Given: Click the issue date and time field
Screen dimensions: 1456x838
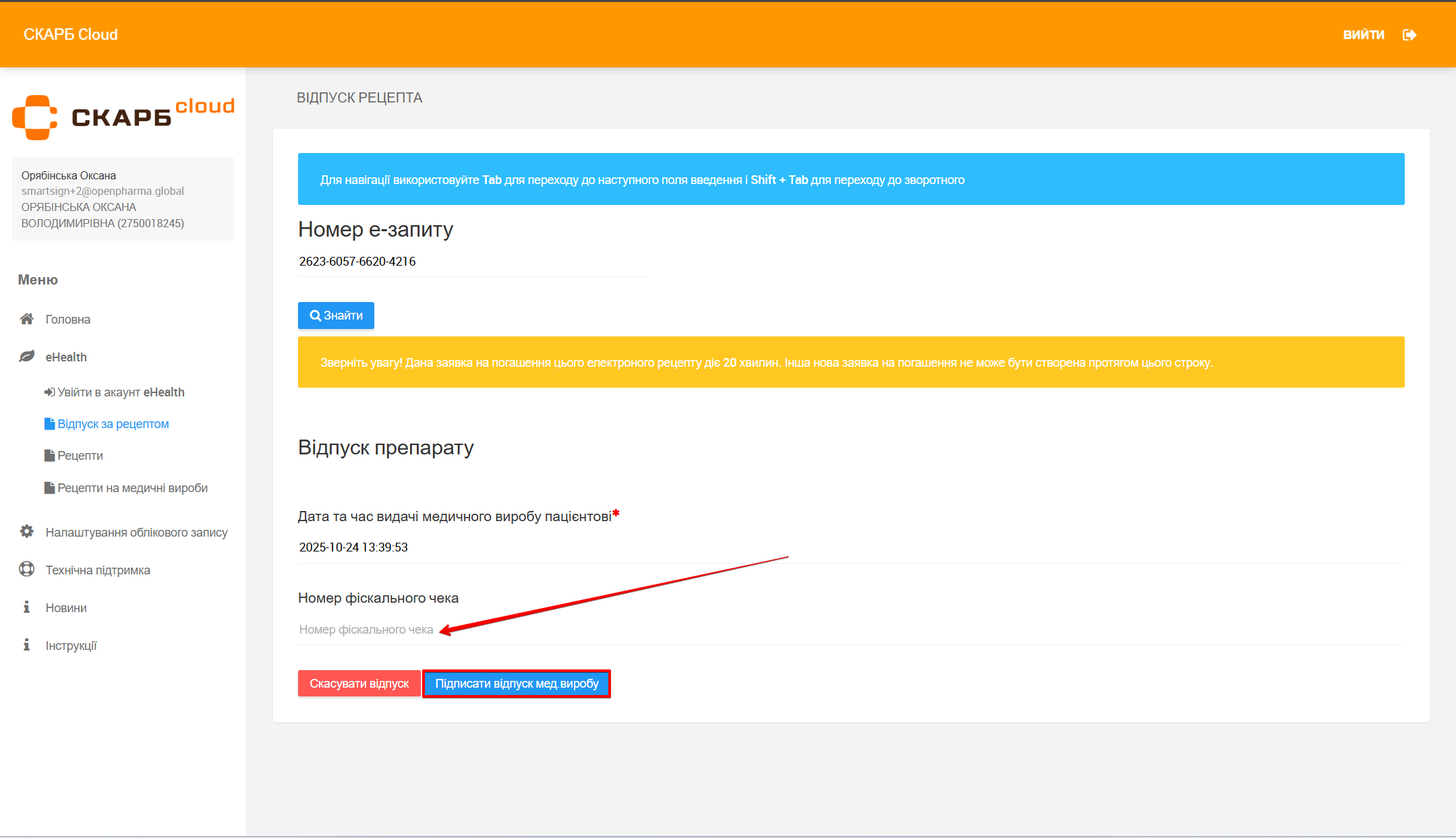Looking at the screenshot, I should tap(850, 547).
